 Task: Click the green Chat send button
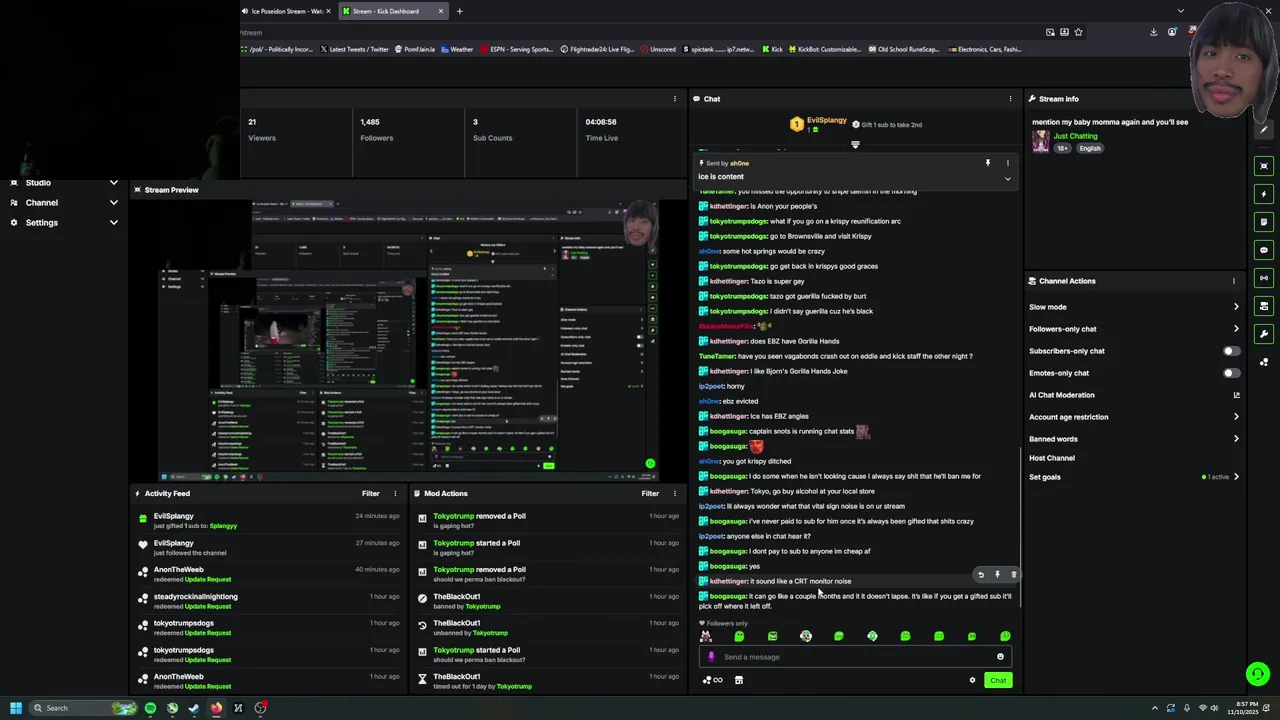coord(998,680)
